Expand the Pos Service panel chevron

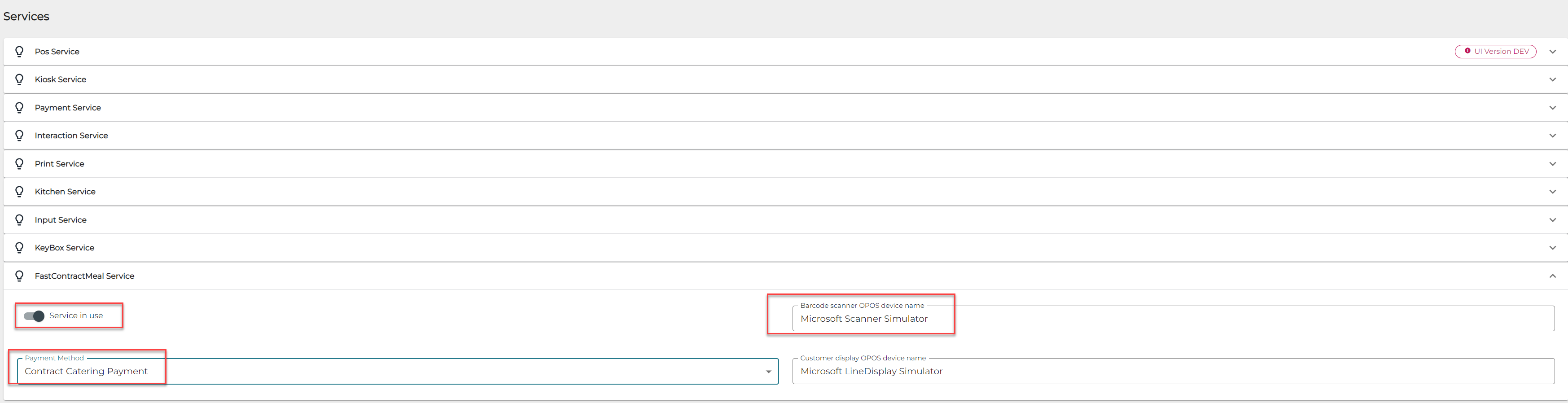tap(1552, 52)
